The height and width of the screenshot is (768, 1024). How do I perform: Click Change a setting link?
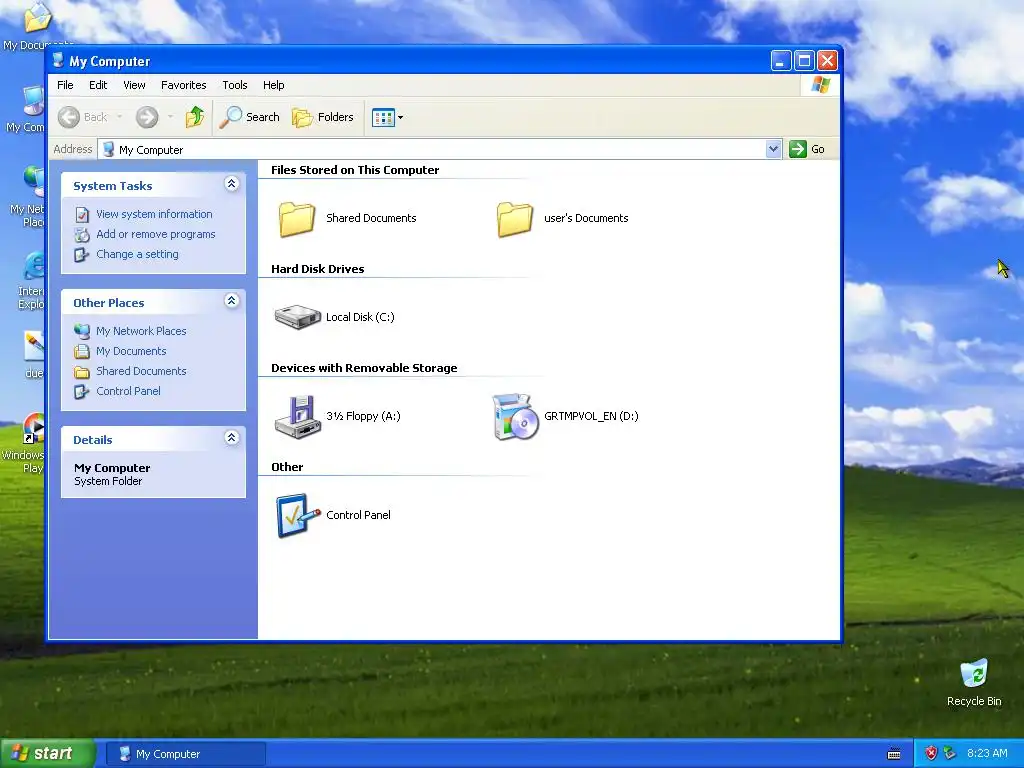point(137,254)
